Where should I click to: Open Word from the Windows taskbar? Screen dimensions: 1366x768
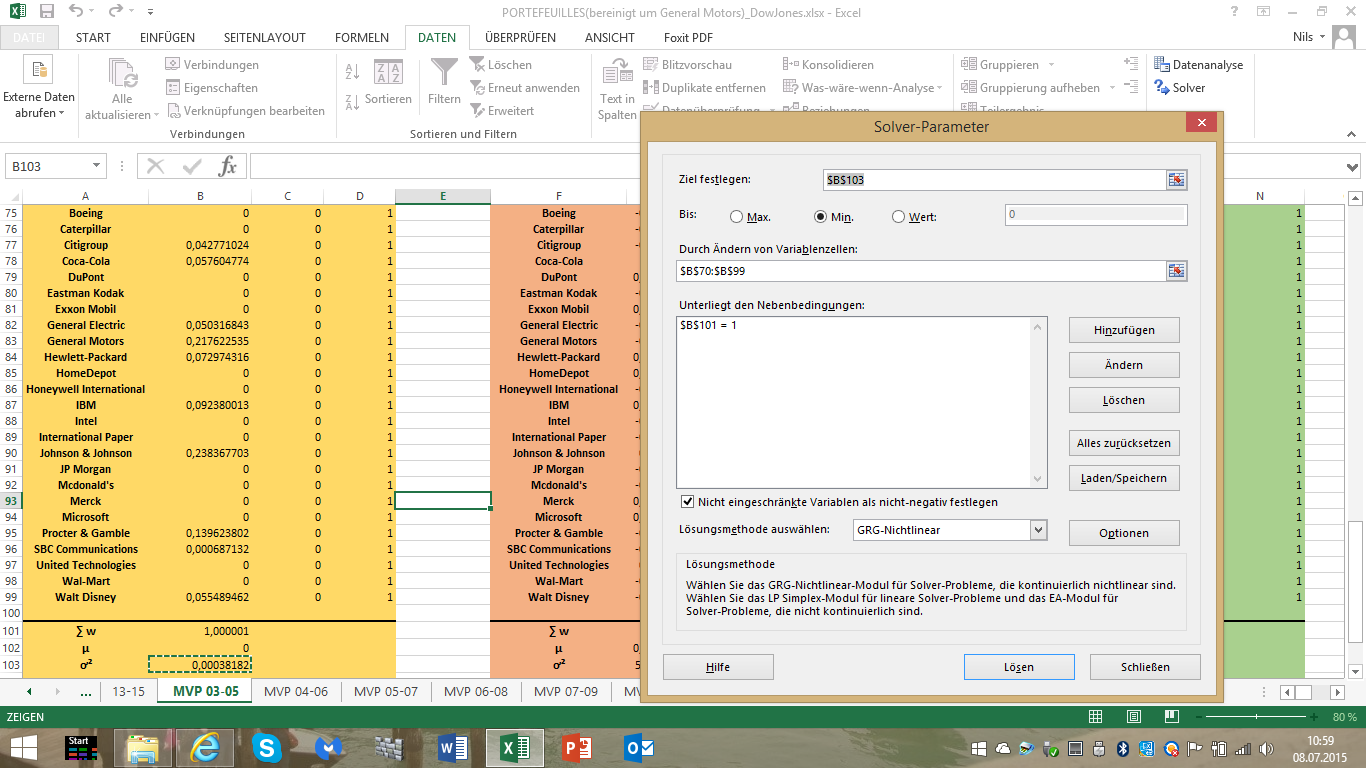coord(453,748)
